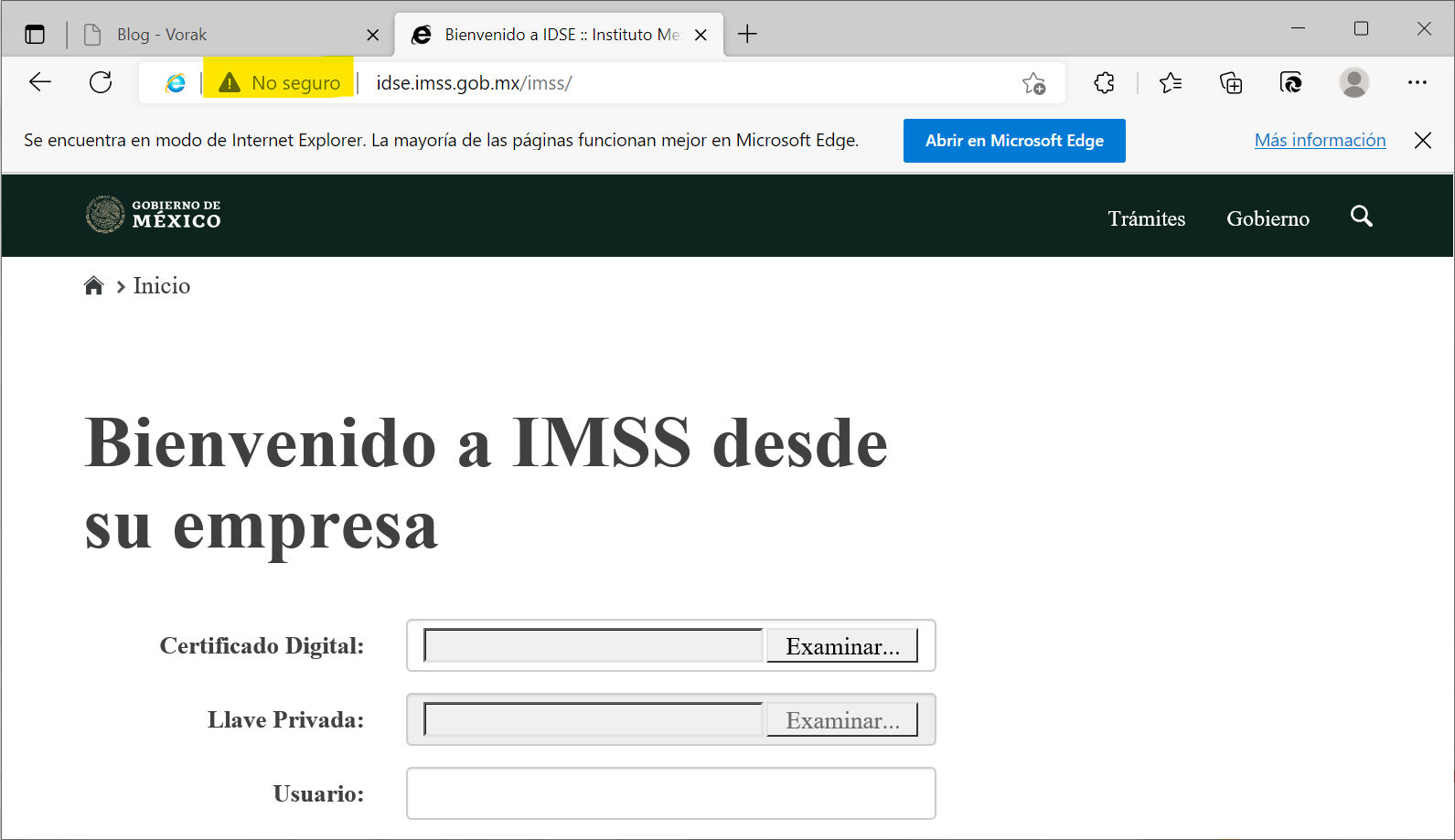The image size is (1455, 840).
Task: Close the Bienvenido a IDSE tab
Action: click(701, 35)
